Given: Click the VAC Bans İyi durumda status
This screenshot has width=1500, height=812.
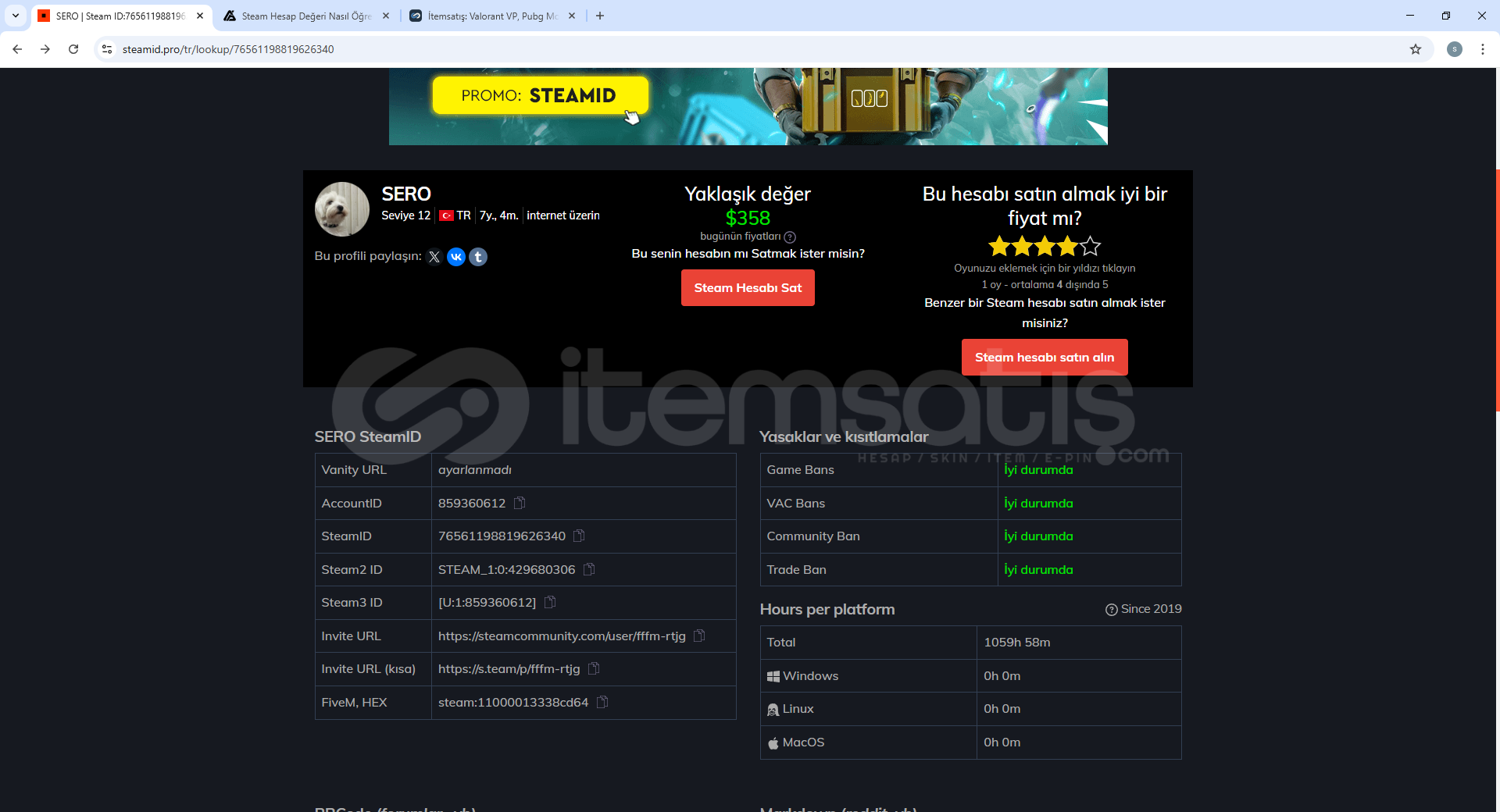Looking at the screenshot, I should pos(1038,503).
